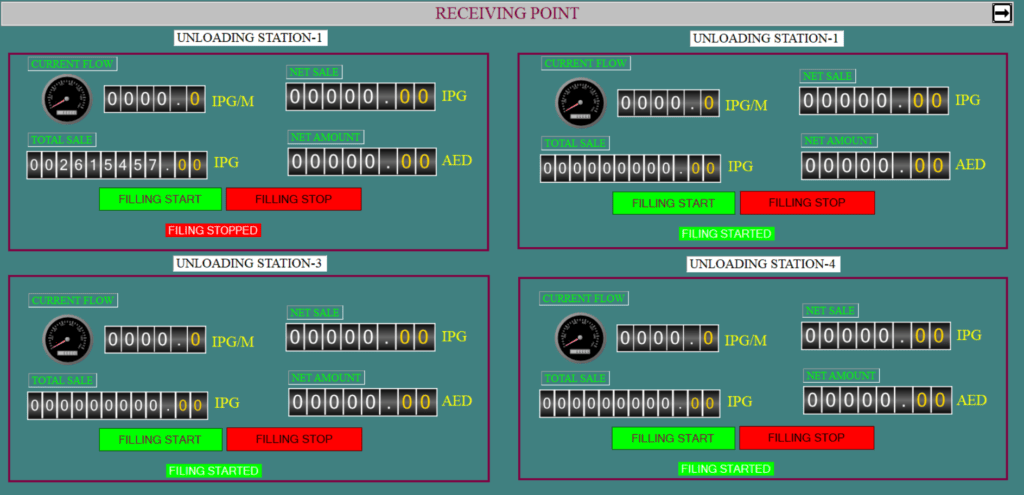Image resolution: width=1024 pixels, height=495 pixels.
Task: Click the NET AMOUNT label in right-hand Station-1 panel
Action: [839, 140]
